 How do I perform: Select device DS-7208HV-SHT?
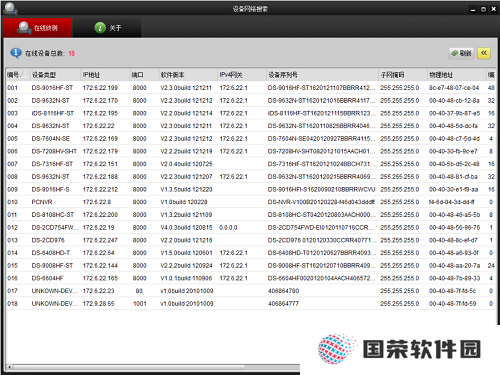pos(54,151)
